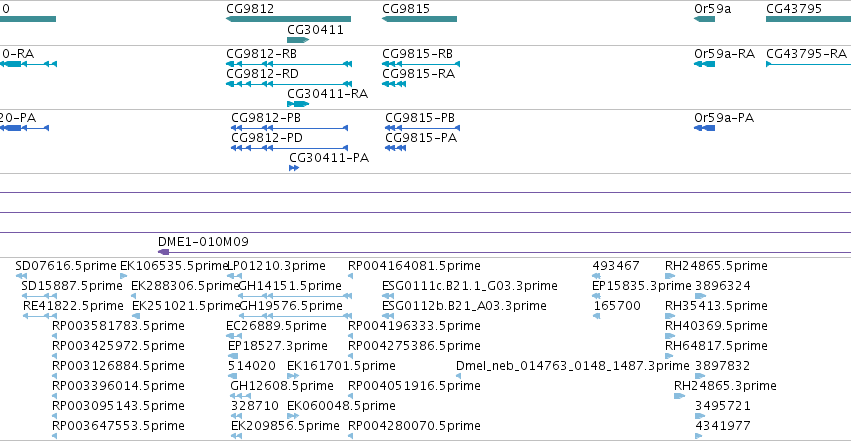Click the EK161701.5prime EST arrow
851x441 pixels.
(293, 376)
